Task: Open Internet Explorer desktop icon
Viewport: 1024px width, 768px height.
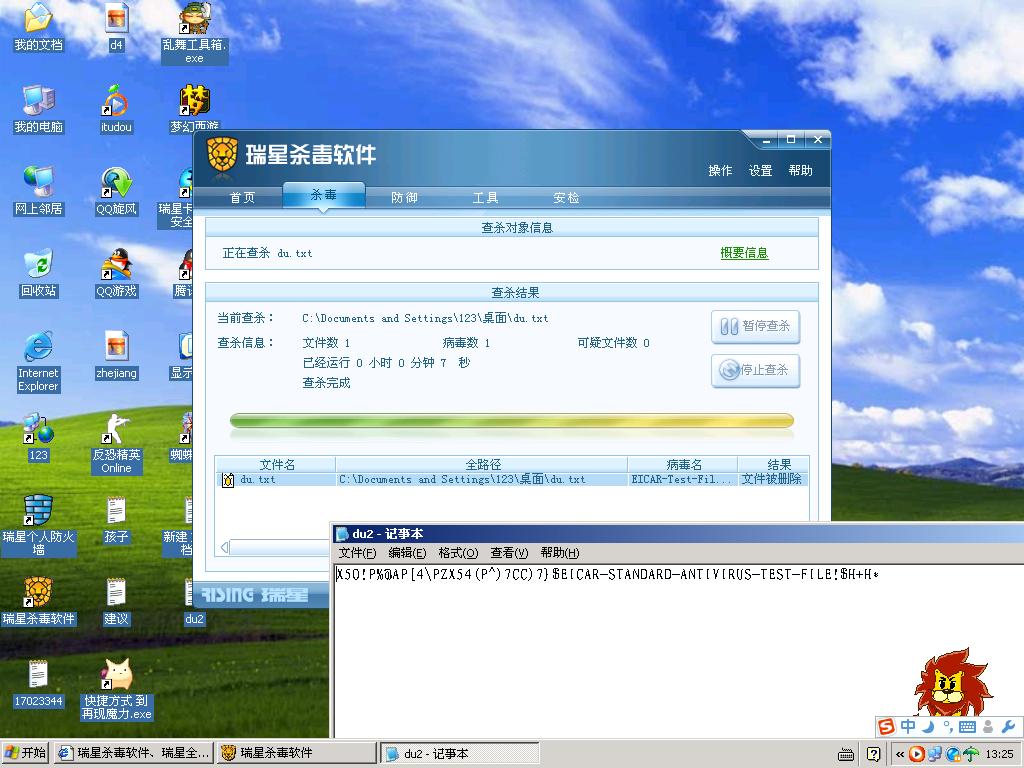Action: coord(39,361)
